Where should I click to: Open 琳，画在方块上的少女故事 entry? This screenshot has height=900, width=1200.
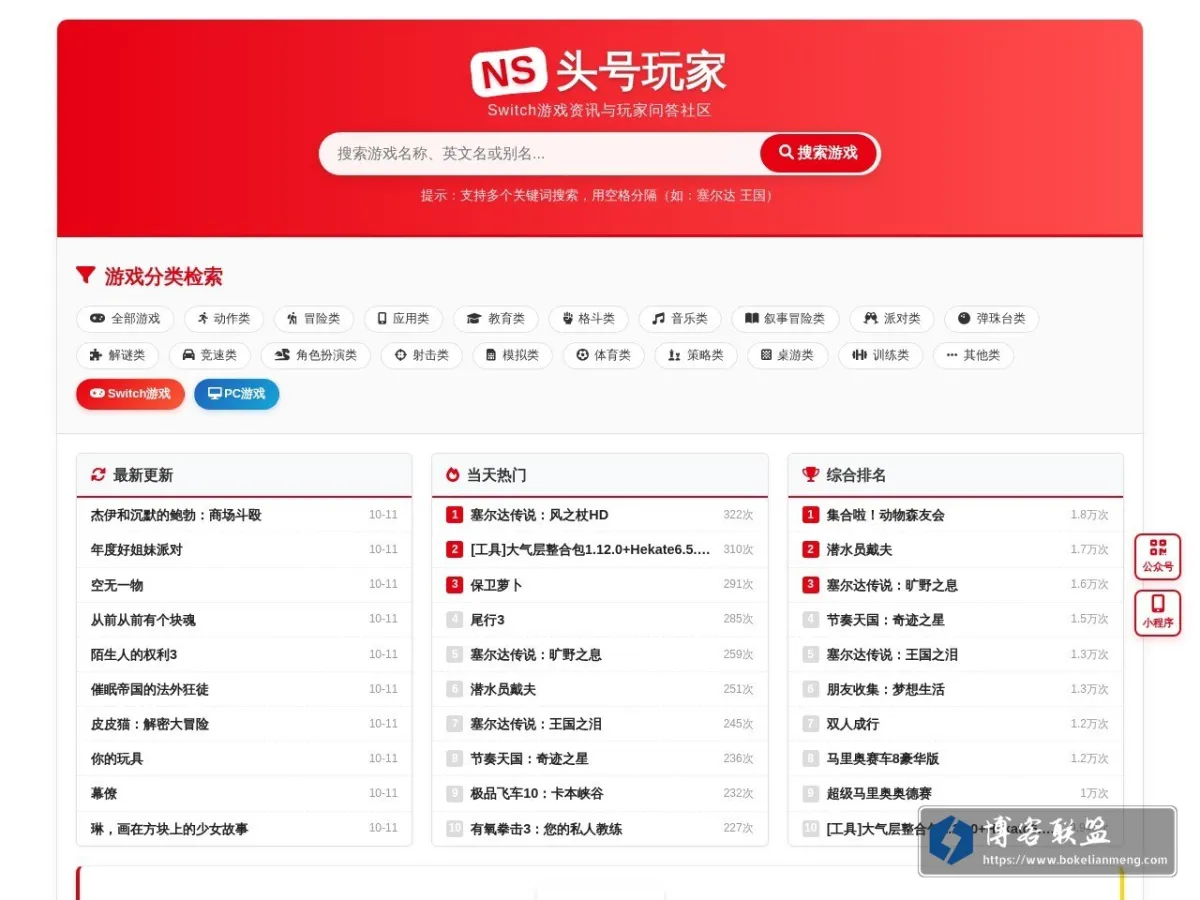point(170,828)
